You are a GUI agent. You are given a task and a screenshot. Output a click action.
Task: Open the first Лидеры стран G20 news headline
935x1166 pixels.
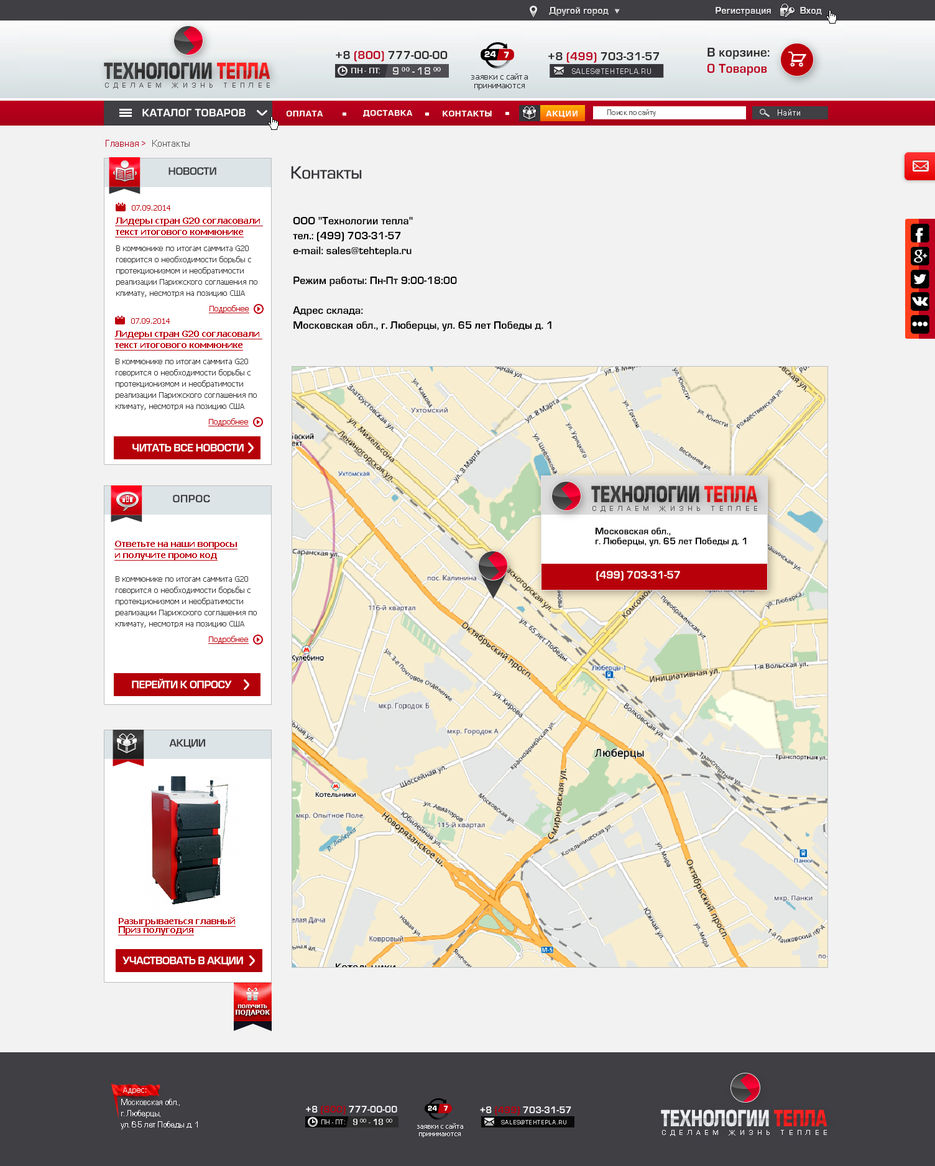(x=188, y=226)
